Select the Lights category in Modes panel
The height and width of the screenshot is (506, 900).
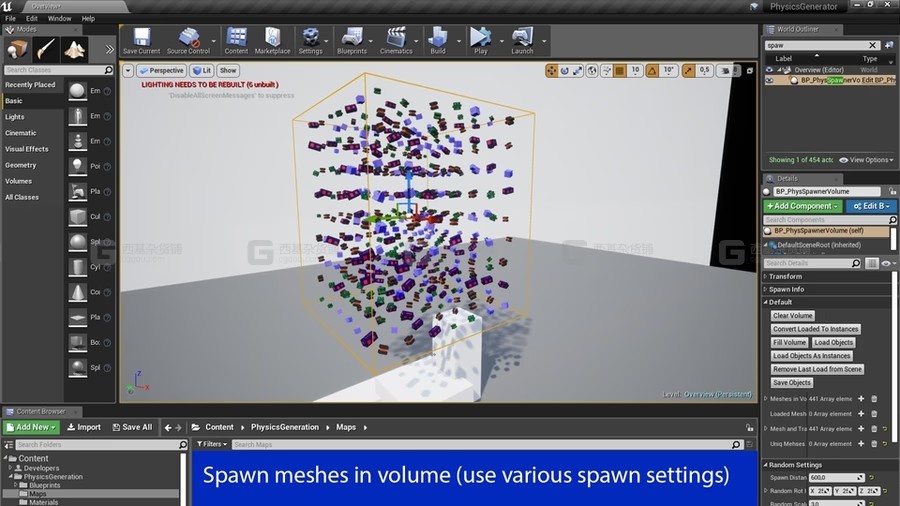pyautogui.click(x=15, y=117)
